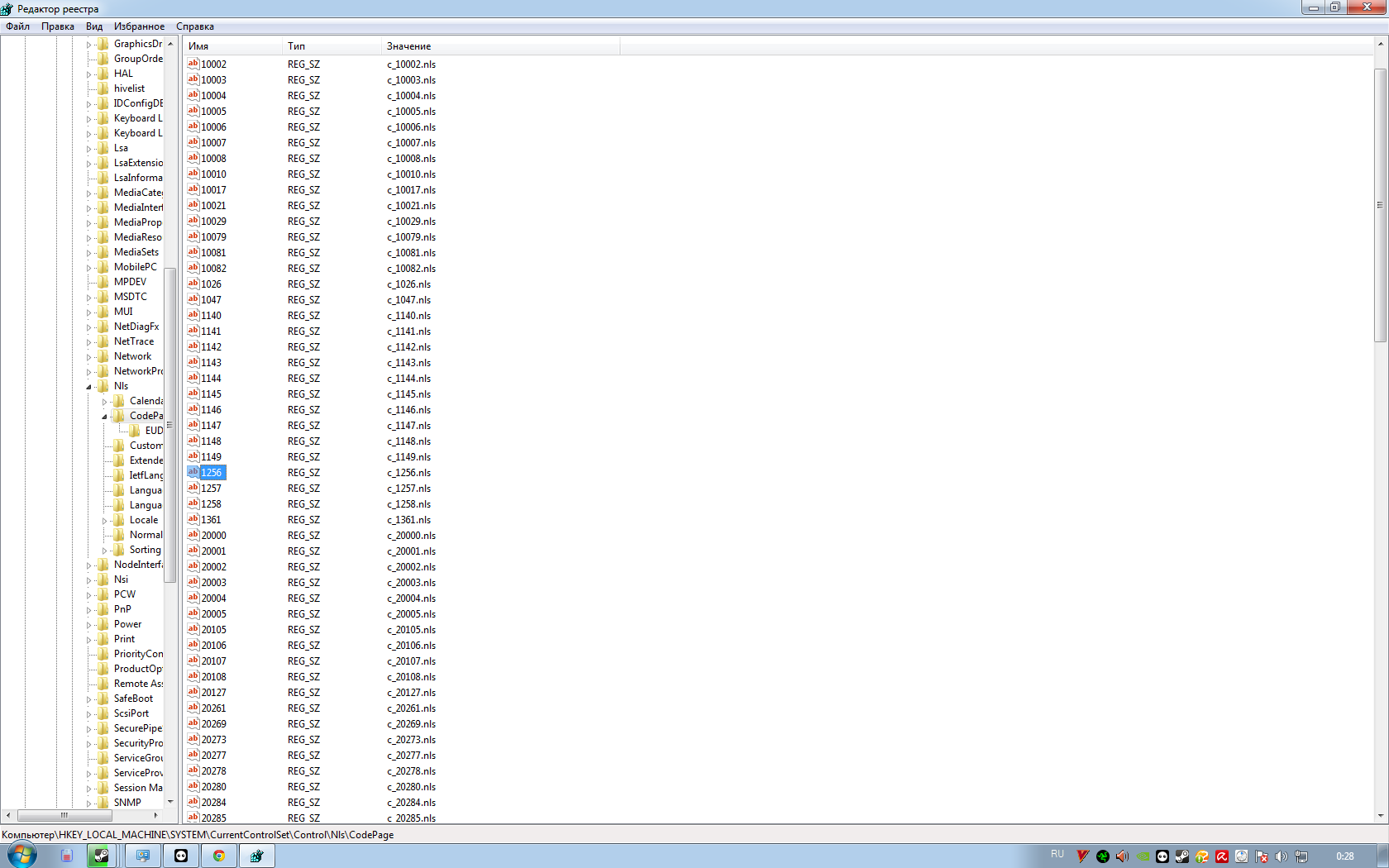Click the NVIDIA icon in system tray

[1143, 856]
